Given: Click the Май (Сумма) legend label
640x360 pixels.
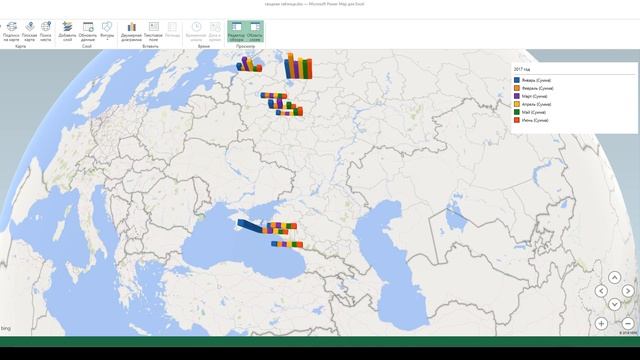Looking at the screenshot, I should (534, 112).
